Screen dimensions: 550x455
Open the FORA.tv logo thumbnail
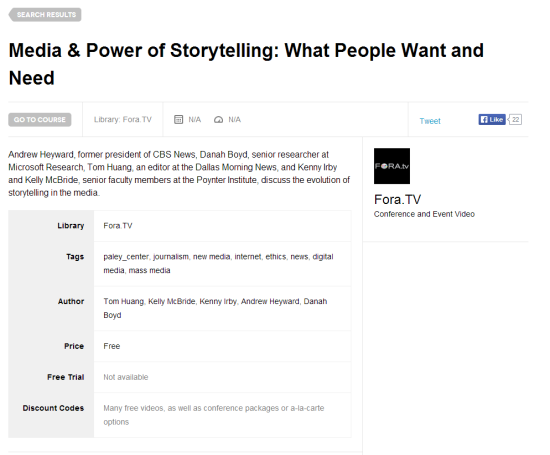click(x=392, y=166)
